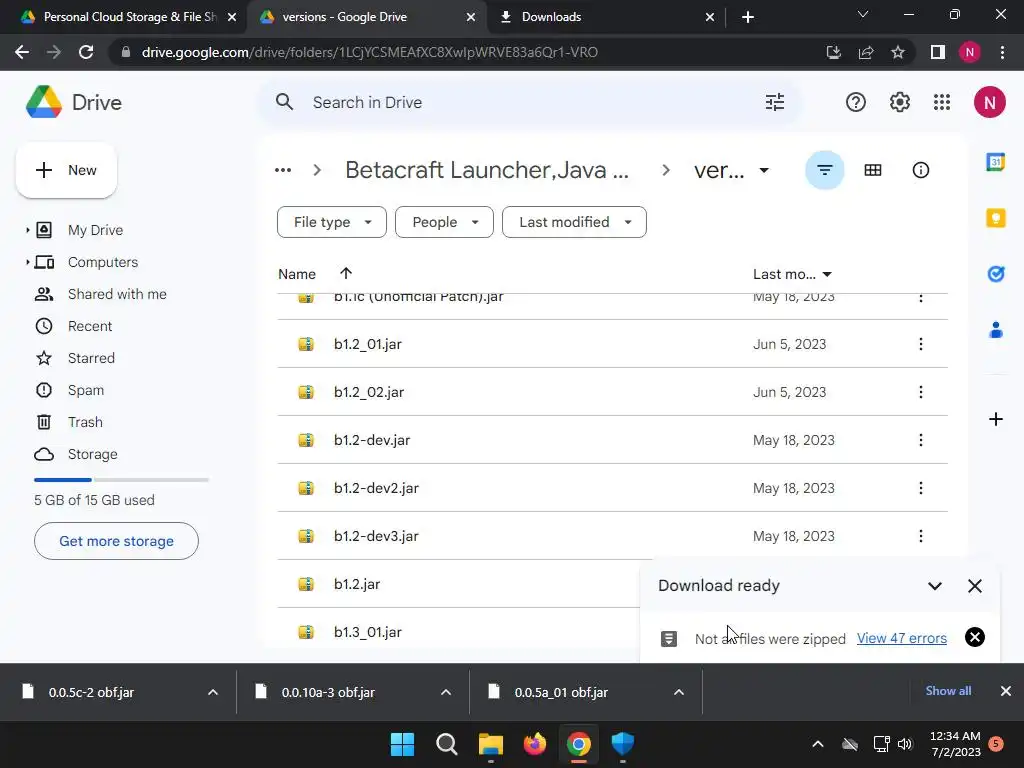The height and width of the screenshot is (768, 1024).
Task: Open Contacts side panel
Action: (995, 330)
